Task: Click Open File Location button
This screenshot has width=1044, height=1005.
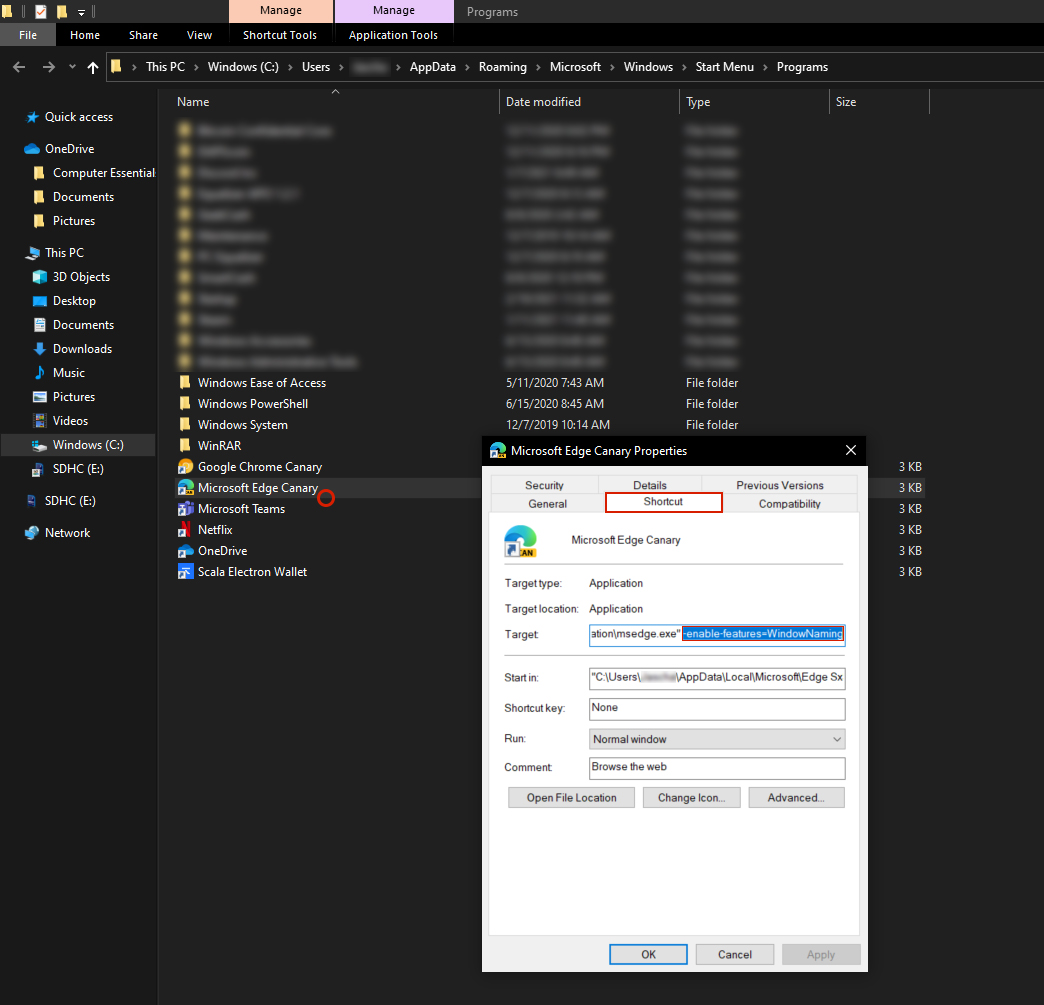Action: pos(571,798)
